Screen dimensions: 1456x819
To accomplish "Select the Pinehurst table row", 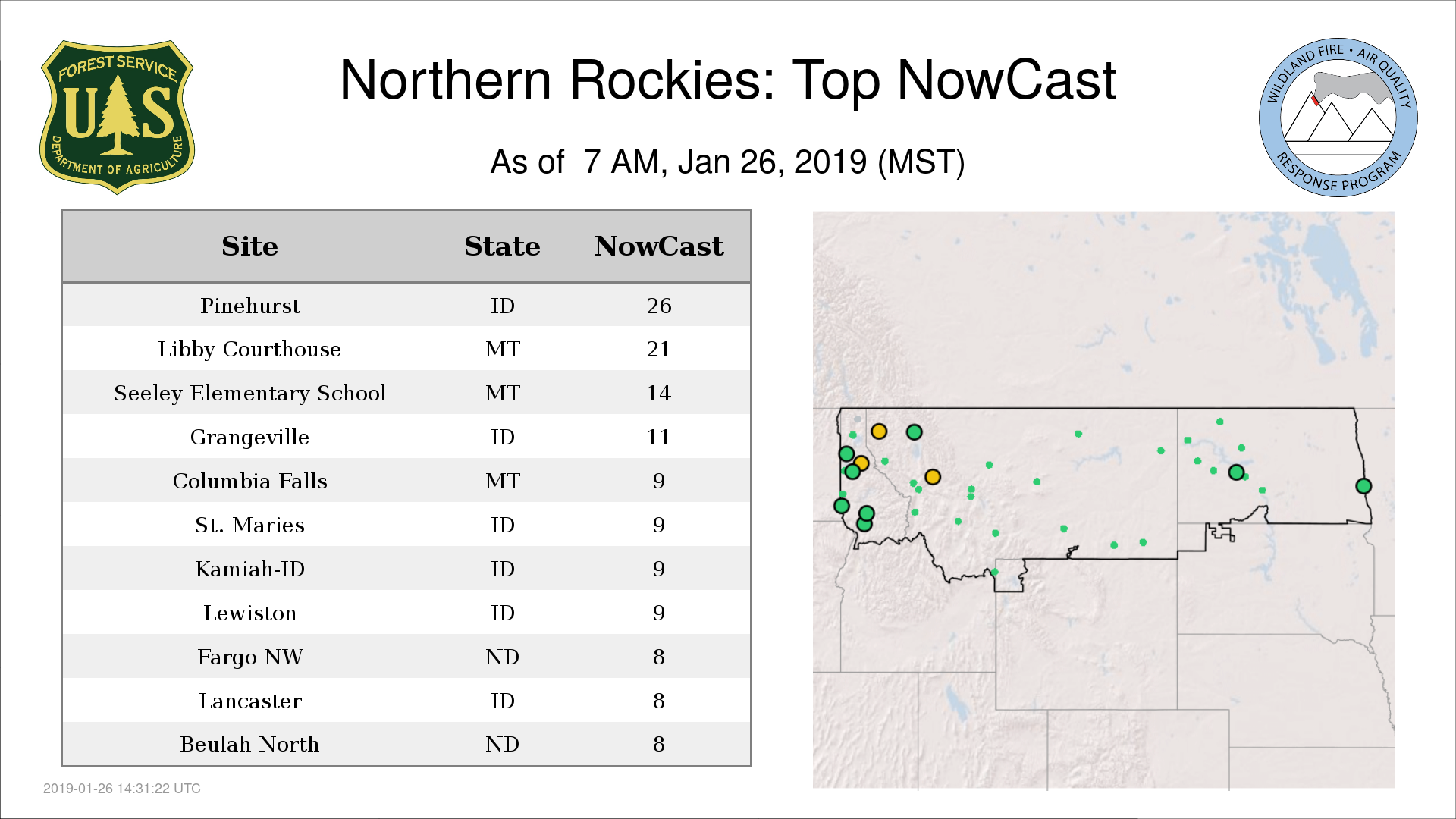I will click(249, 306).
